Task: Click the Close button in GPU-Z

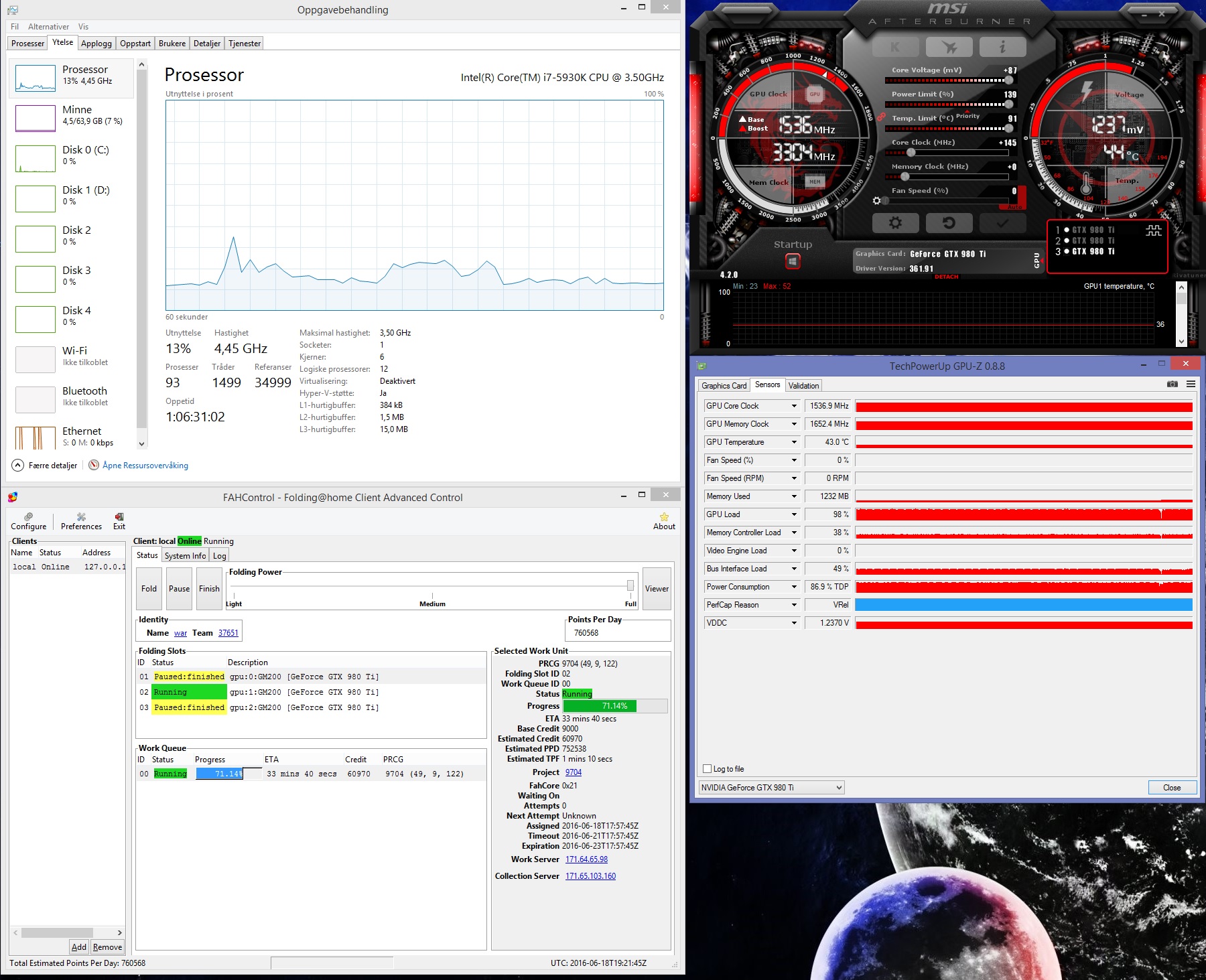Action: tap(1172, 788)
